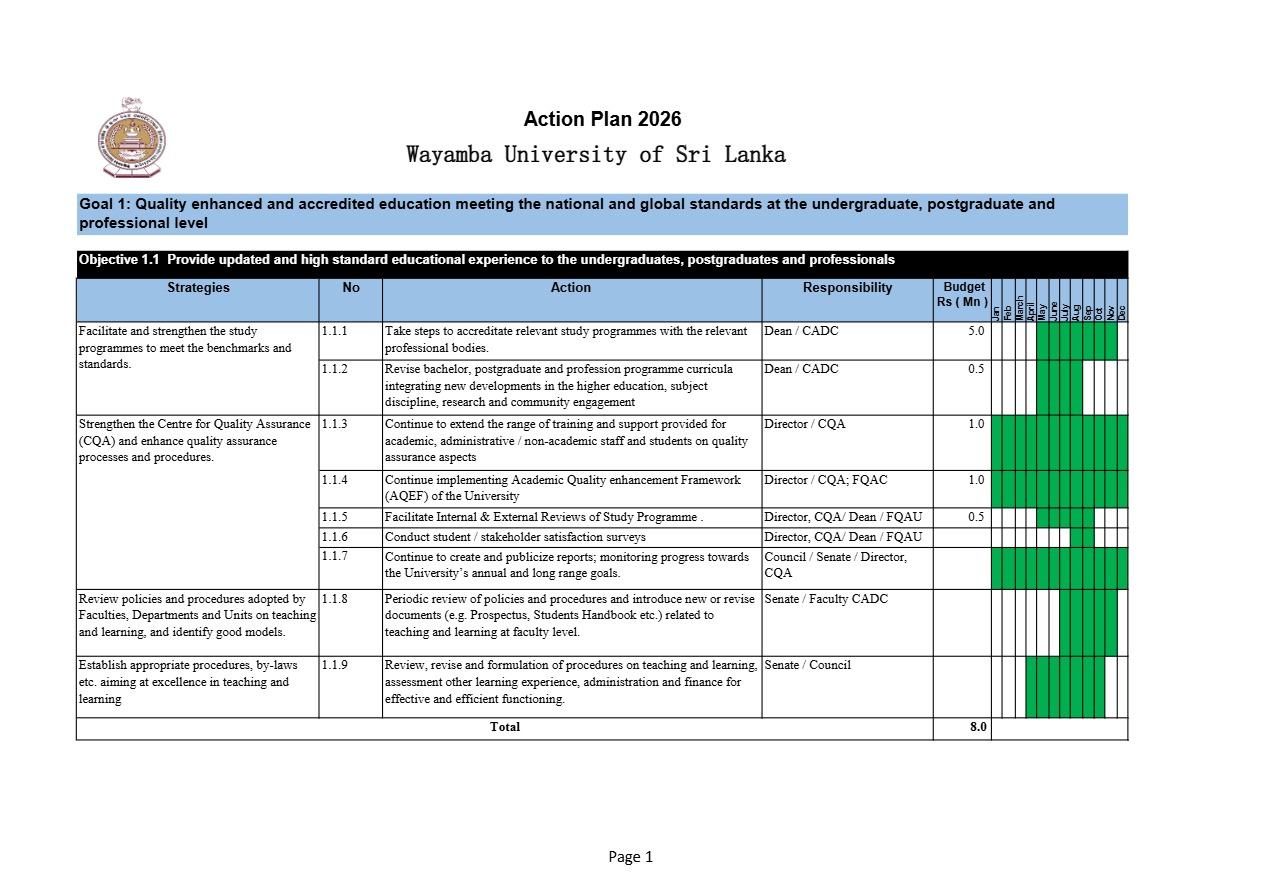Click the black Objective 1.1 header row
The image size is (1262, 892).
point(602,260)
